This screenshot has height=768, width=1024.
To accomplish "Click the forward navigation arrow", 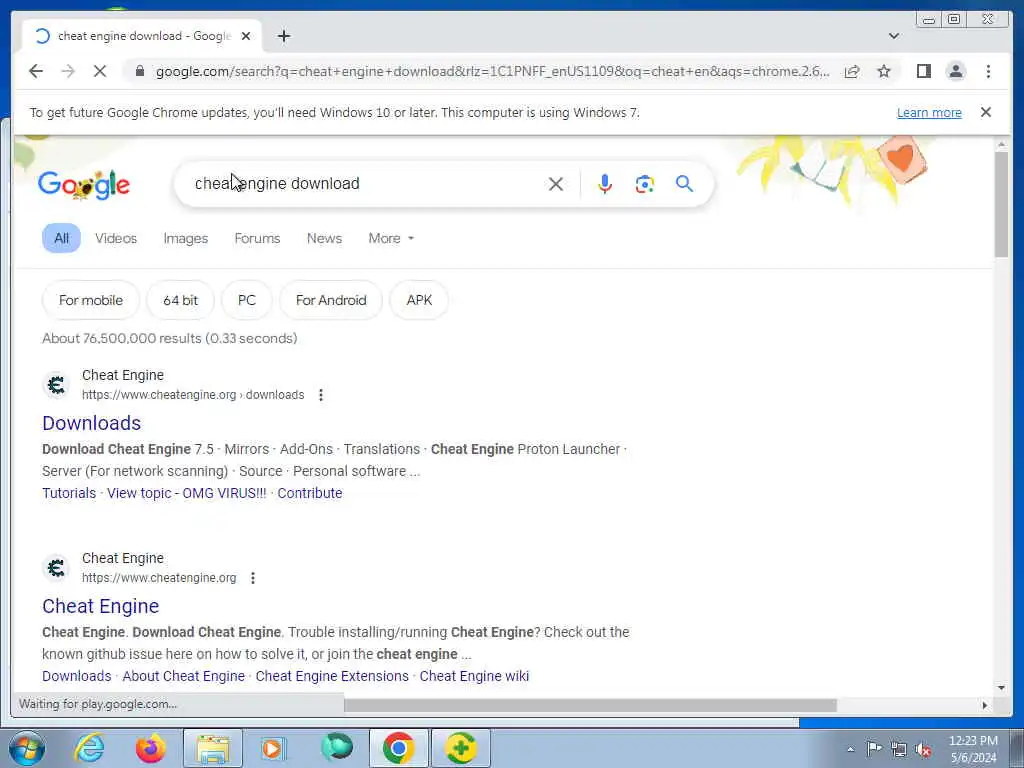I will tap(68, 71).
